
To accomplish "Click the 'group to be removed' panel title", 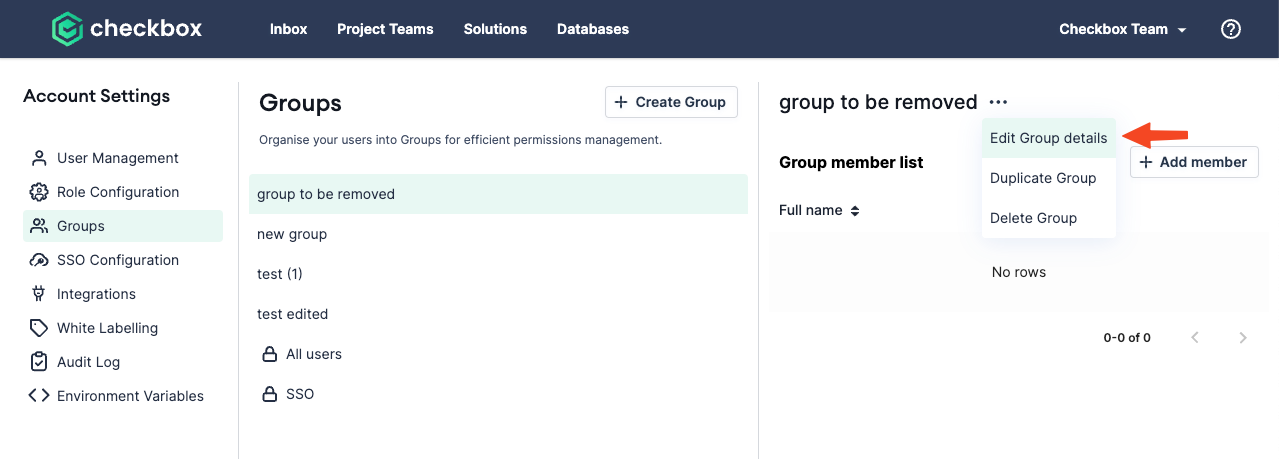I will coord(878,102).
